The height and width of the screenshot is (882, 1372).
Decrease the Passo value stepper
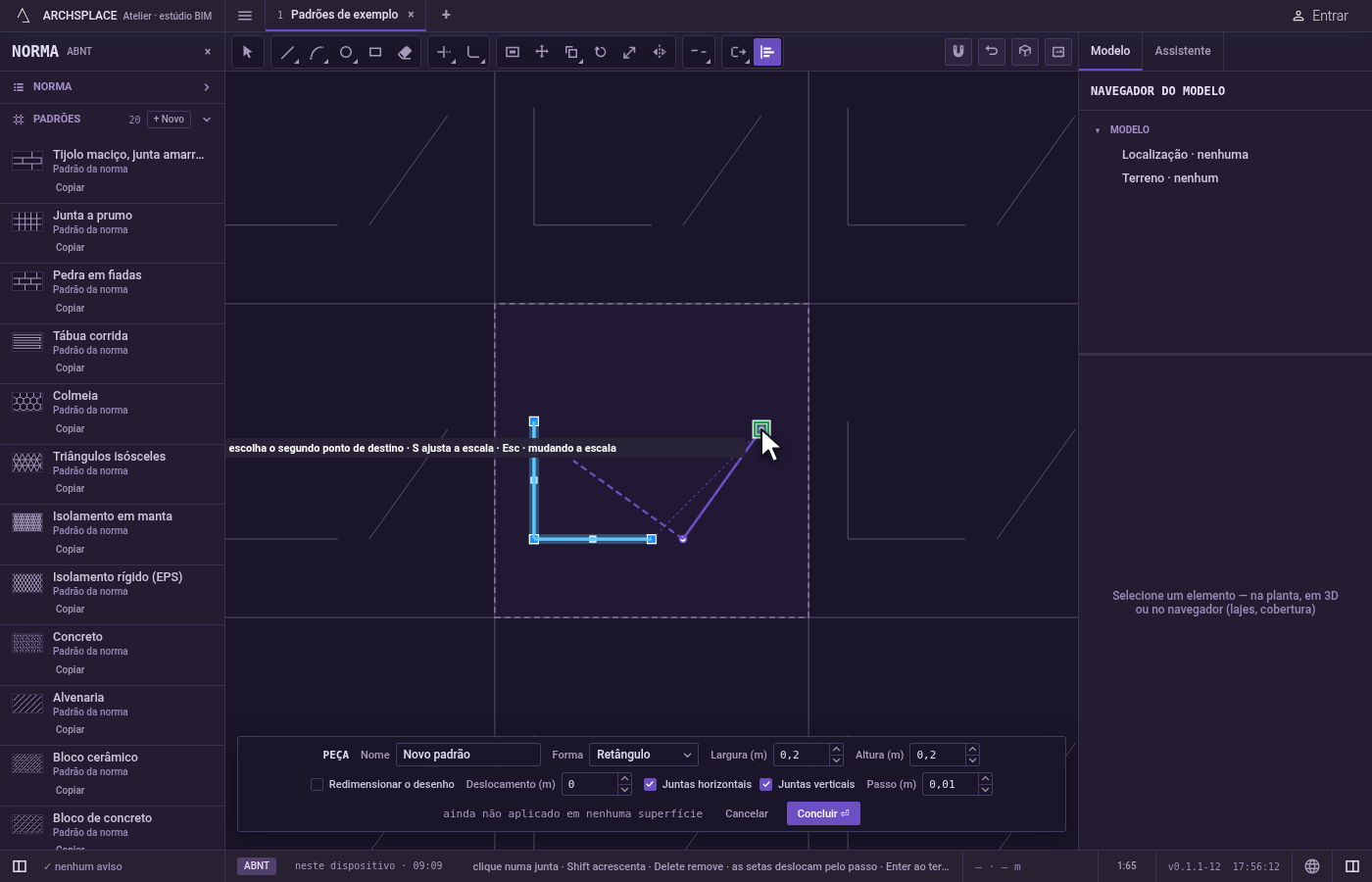click(985, 790)
